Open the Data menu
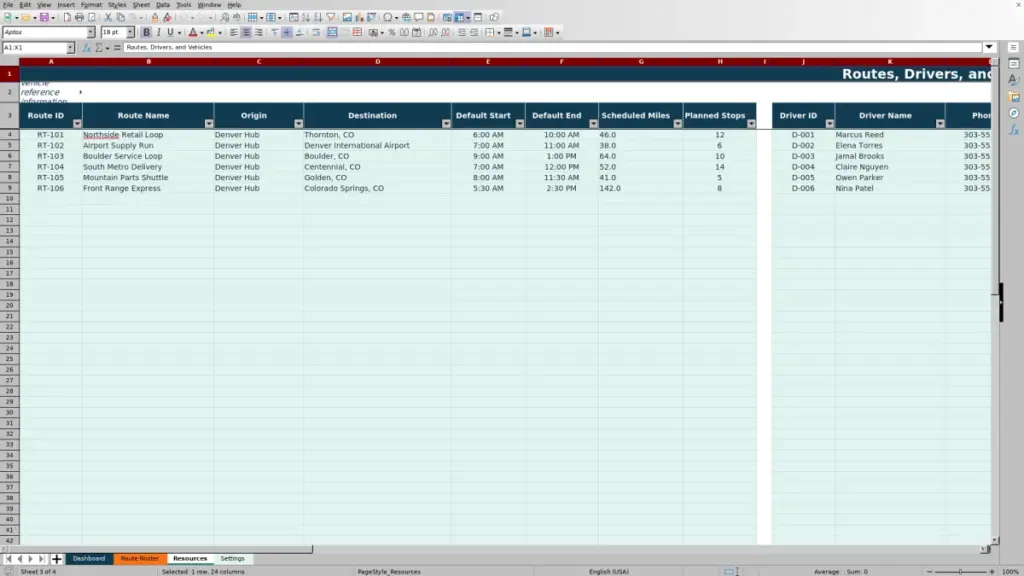The width and height of the screenshot is (1024, 576). pyautogui.click(x=163, y=5)
